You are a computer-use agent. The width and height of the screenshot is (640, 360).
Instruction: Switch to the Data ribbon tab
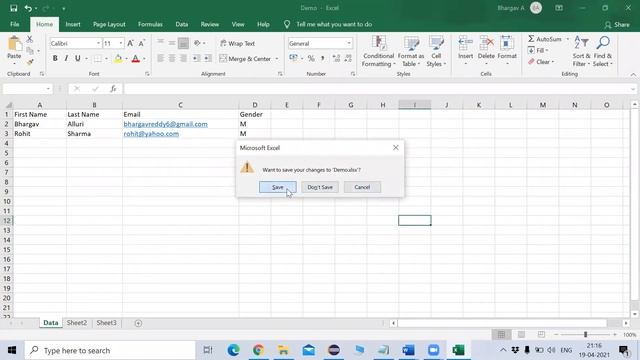182,24
